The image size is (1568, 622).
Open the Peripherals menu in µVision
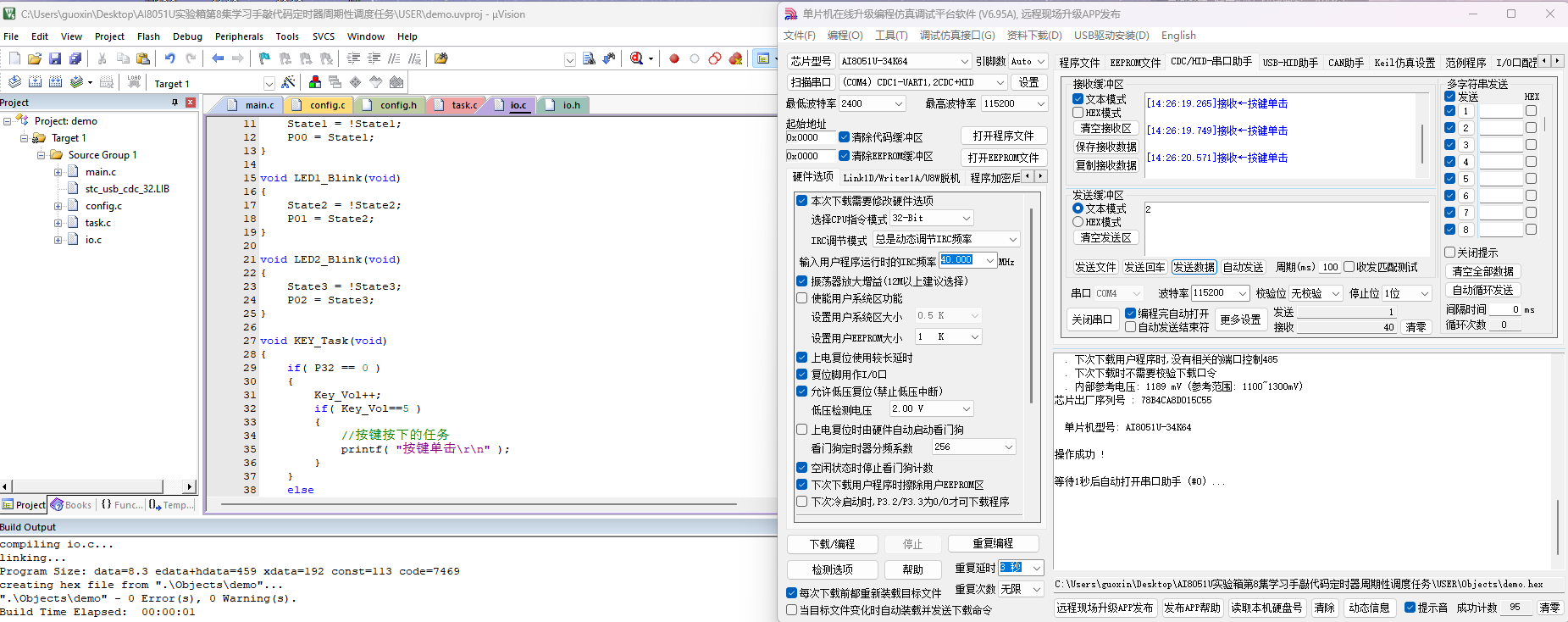(x=239, y=36)
